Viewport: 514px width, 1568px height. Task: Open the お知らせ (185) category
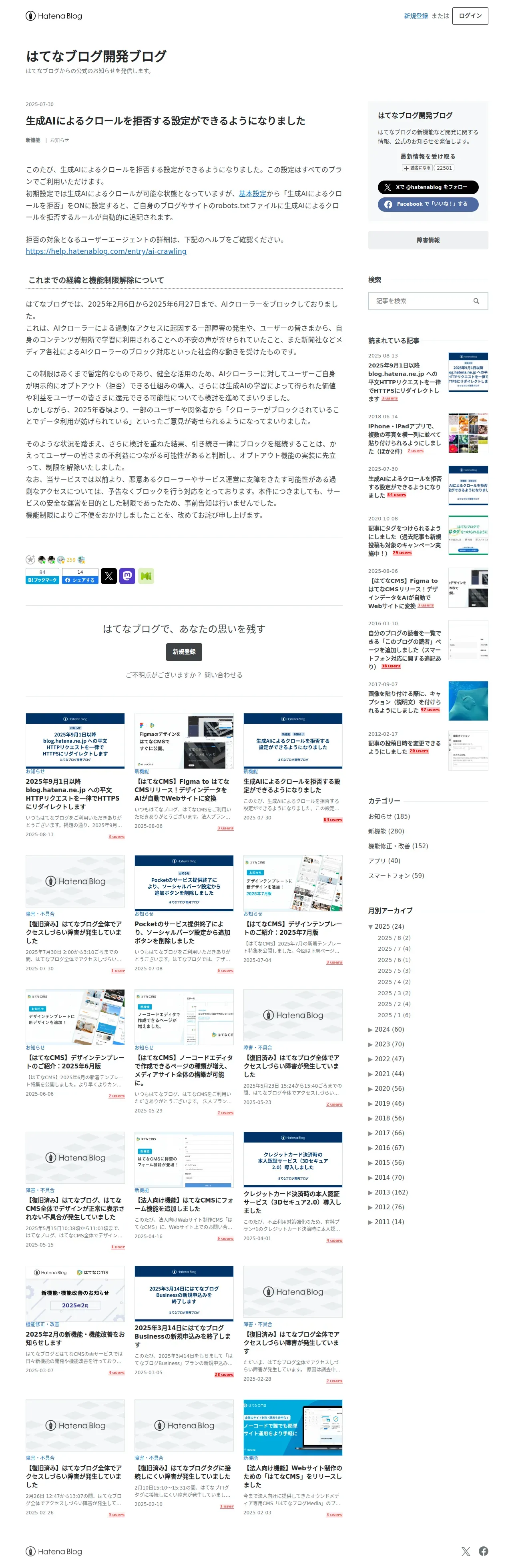click(389, 816)
